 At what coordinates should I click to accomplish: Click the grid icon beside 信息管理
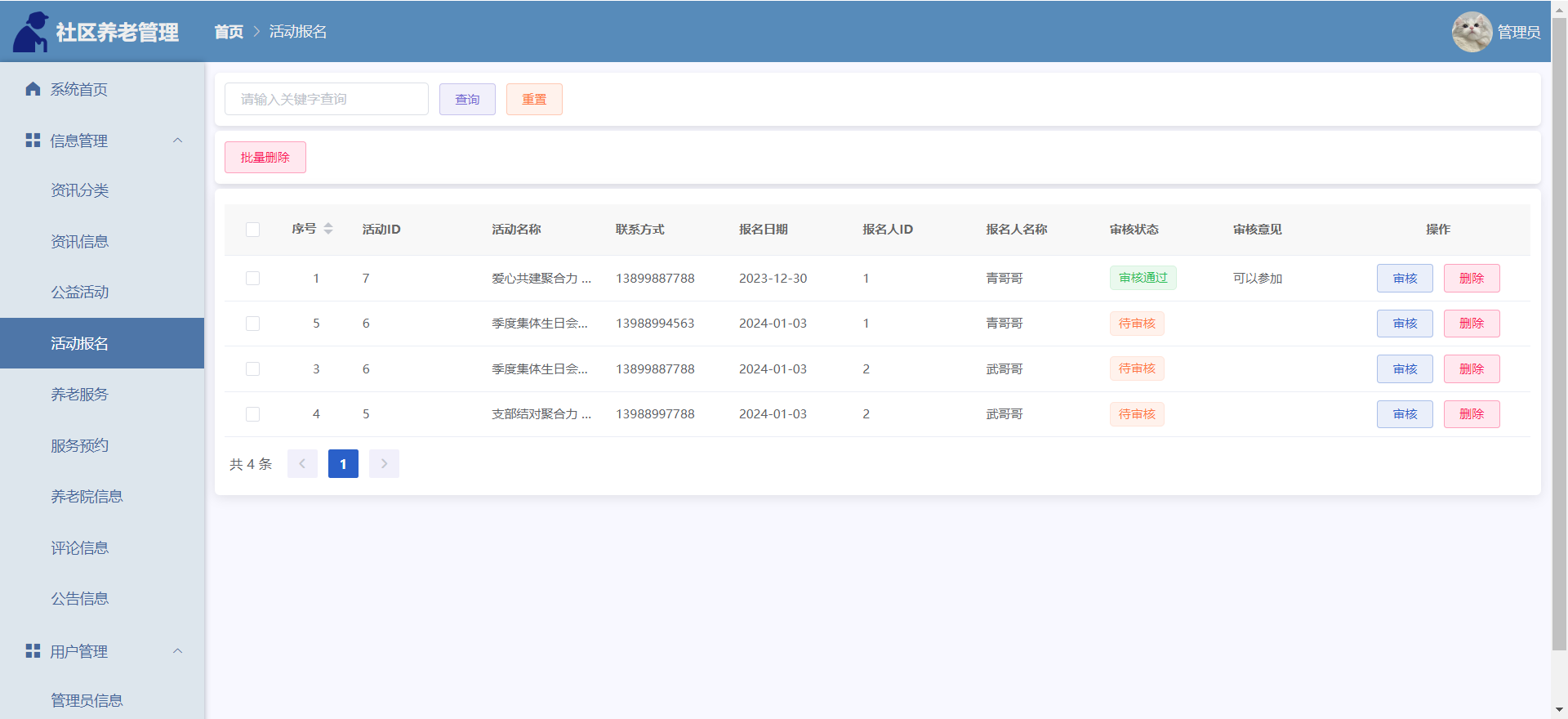33,141
